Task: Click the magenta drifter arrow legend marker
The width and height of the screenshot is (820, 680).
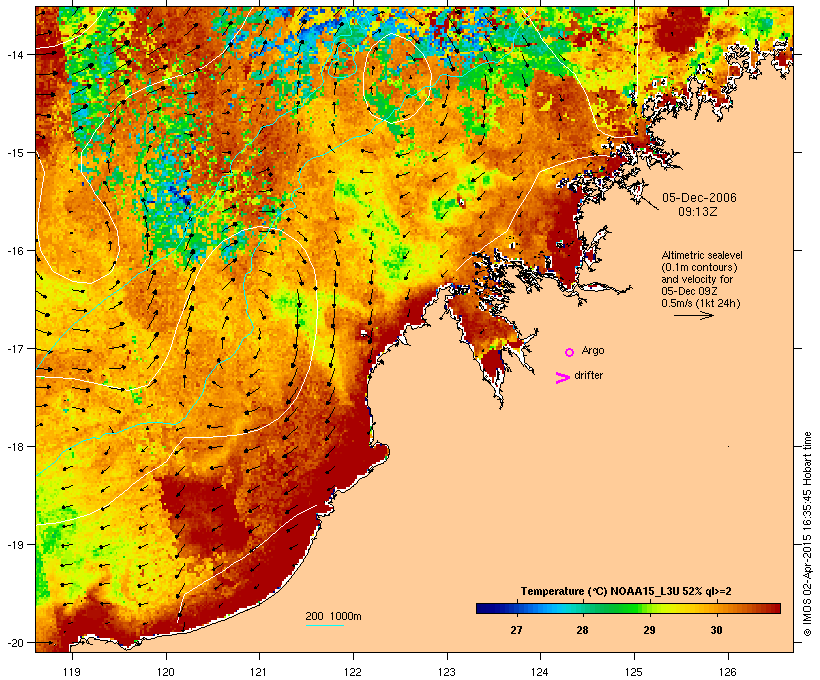Action: click(563, 378)
